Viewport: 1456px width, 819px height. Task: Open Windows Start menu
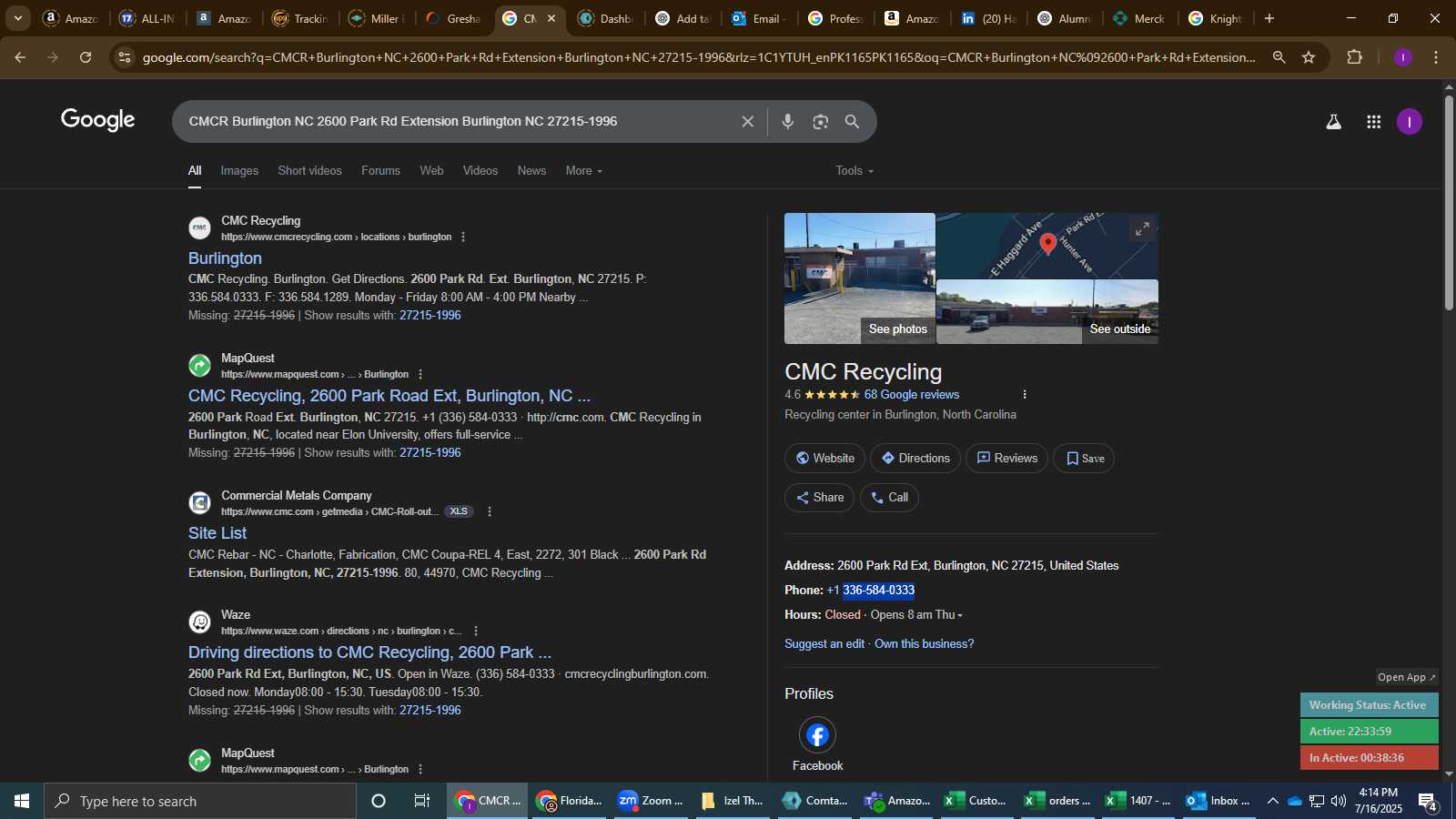22,801
